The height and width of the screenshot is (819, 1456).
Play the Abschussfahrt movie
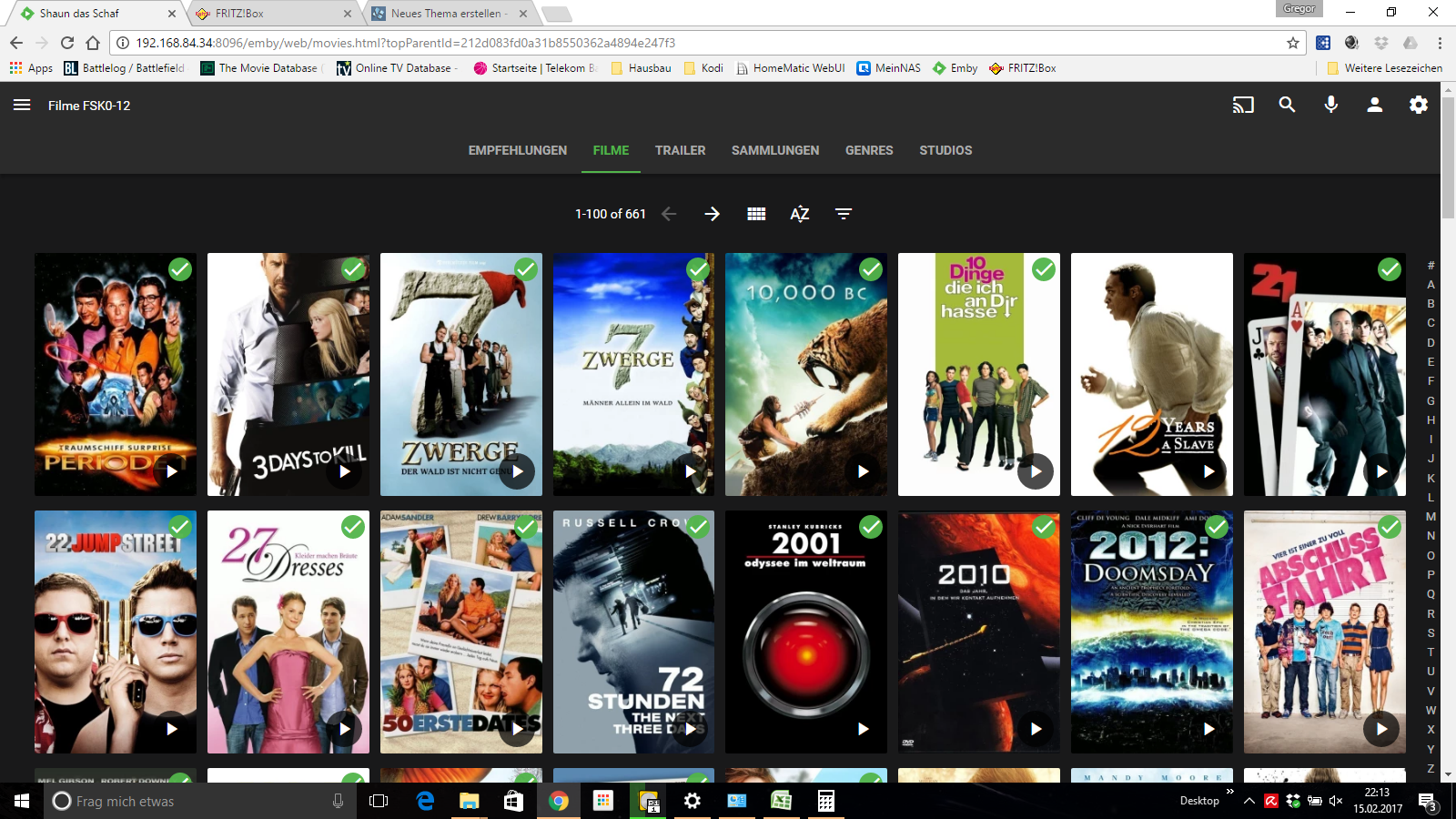(x=1381, y=729)
